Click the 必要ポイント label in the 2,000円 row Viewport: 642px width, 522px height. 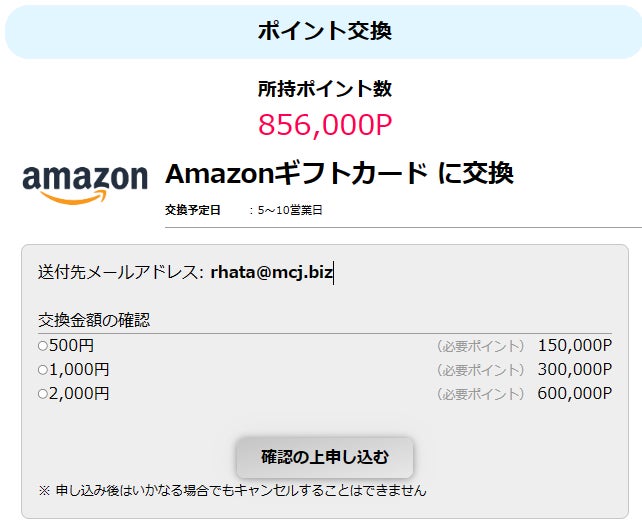(x=480, y=394)
